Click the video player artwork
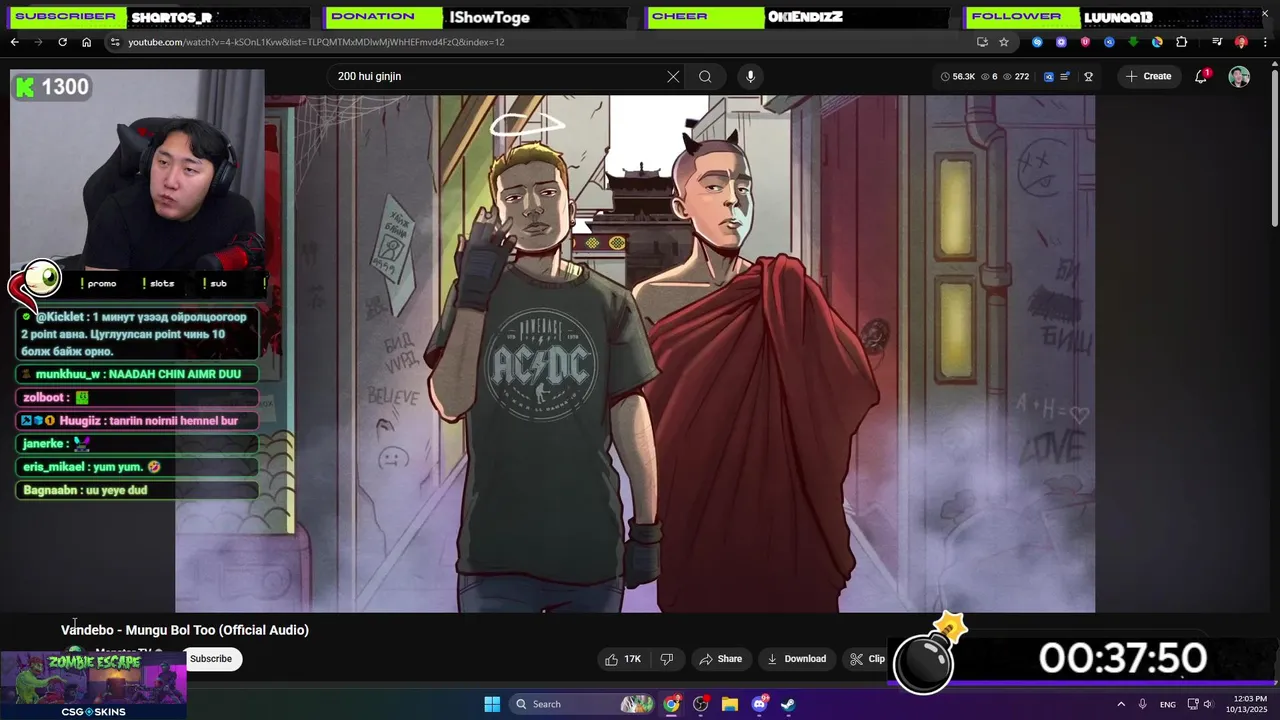1280x720 pixels. [x=635, y=353]
